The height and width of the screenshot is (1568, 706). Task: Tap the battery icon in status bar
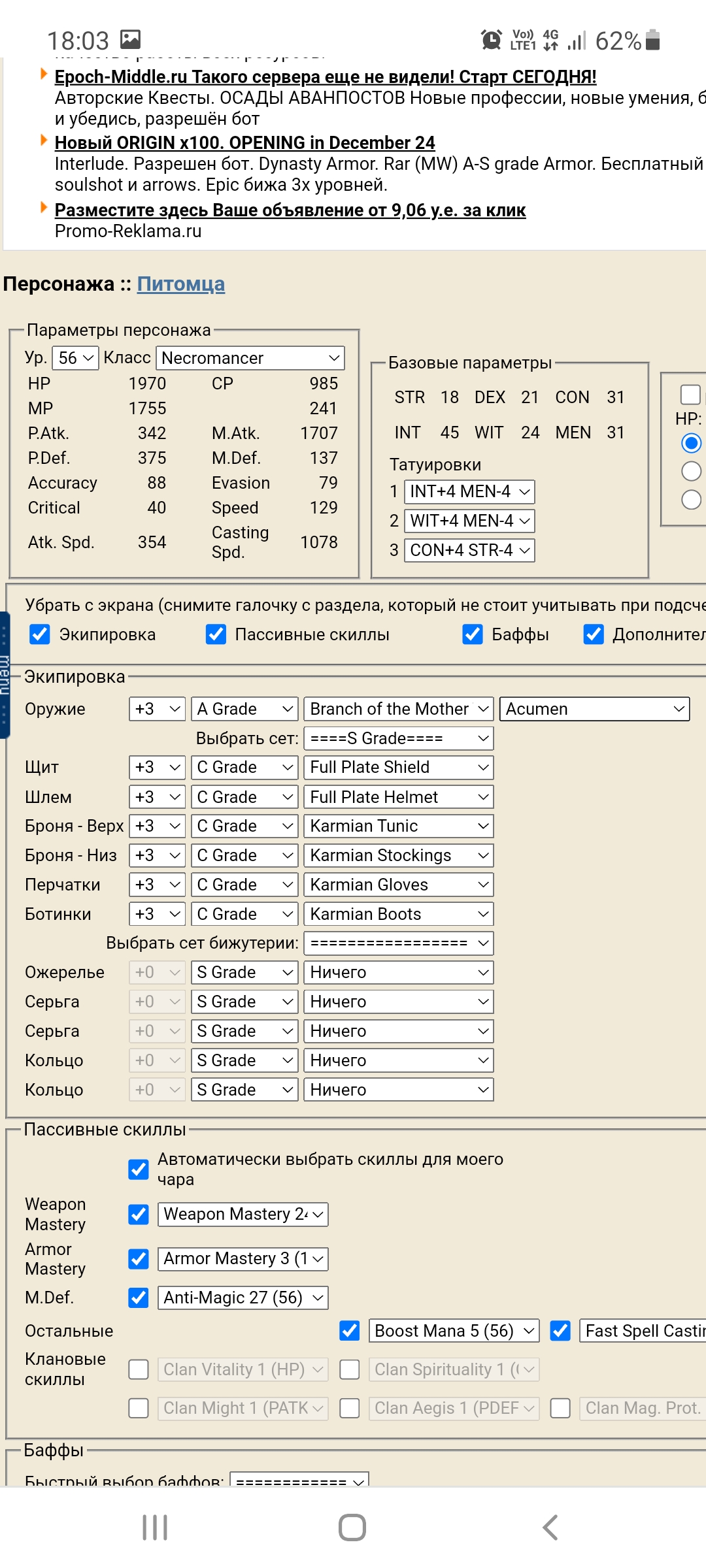(x=652, y=40)
